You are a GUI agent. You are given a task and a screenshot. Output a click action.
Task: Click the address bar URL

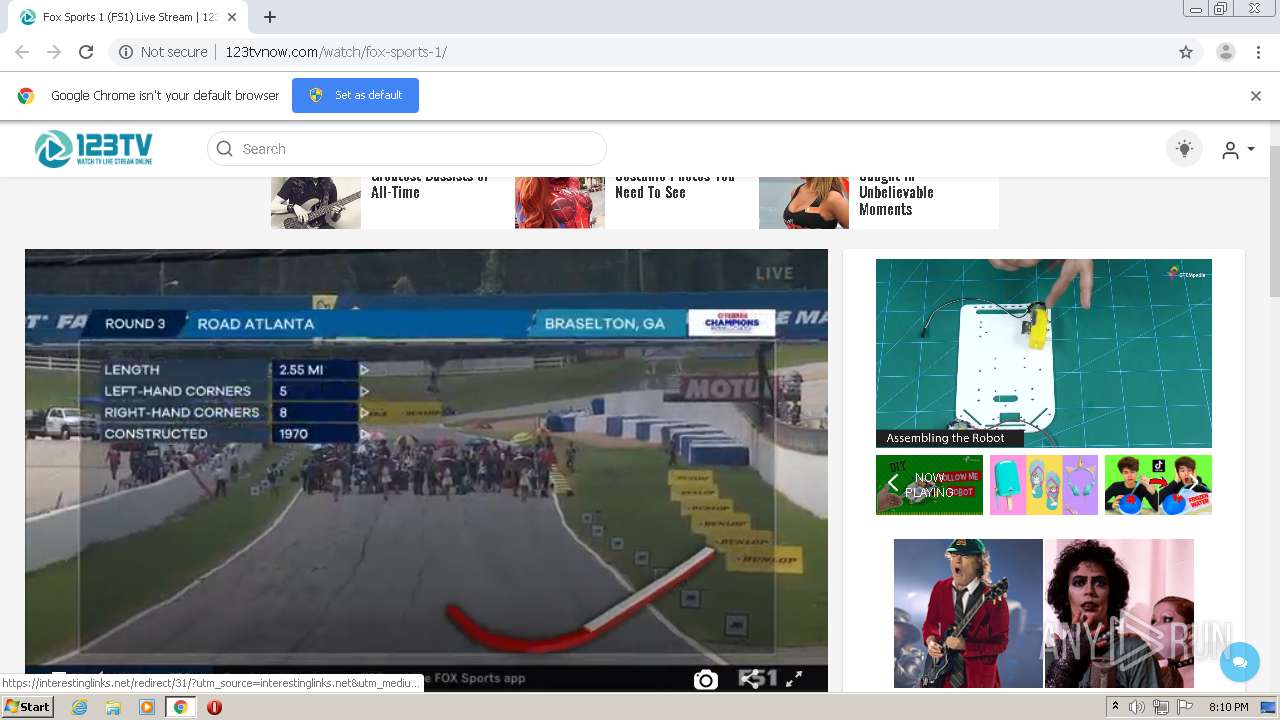point(336,52)
